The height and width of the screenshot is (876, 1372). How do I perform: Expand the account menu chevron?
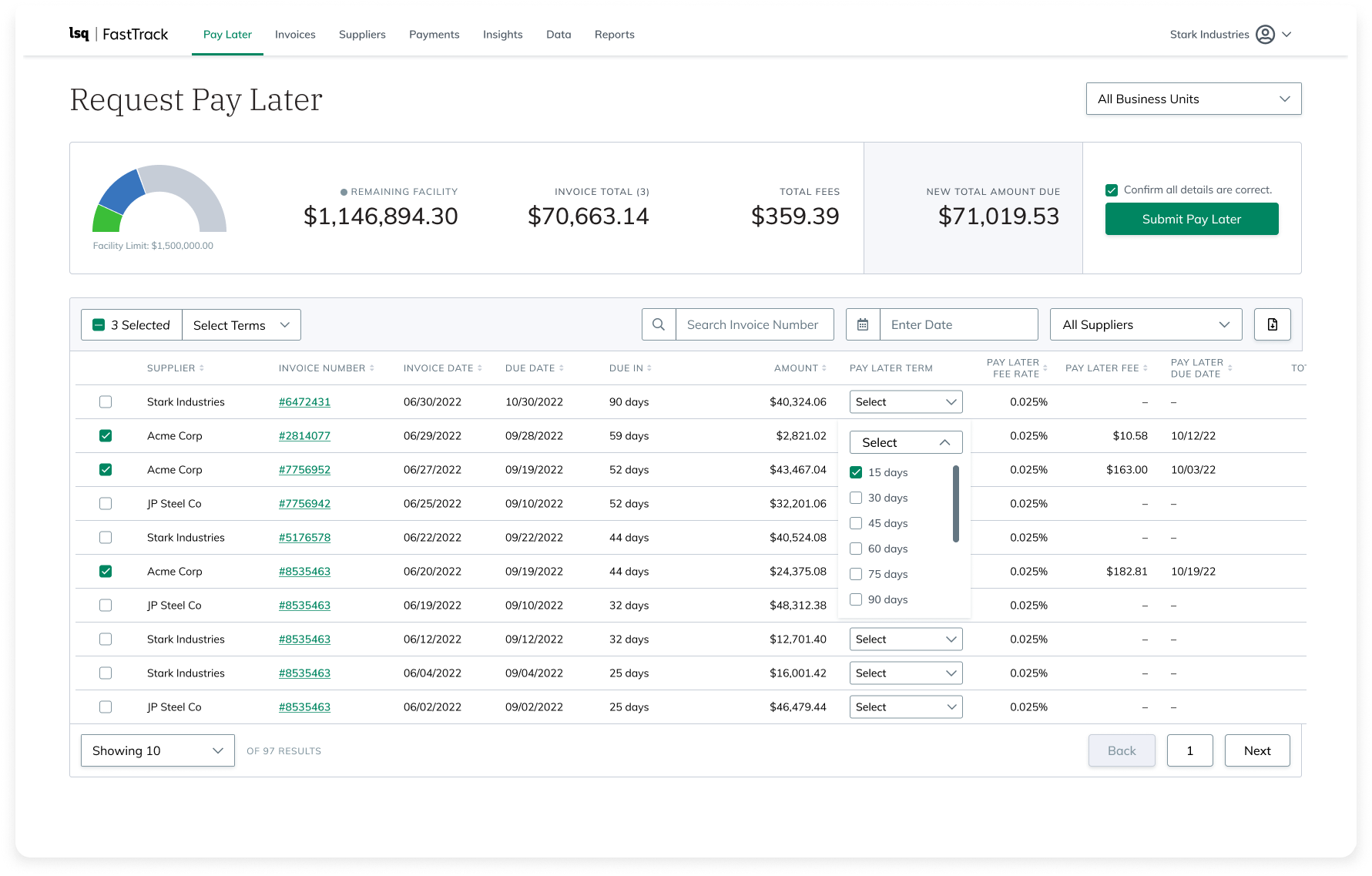point(1286,35)
